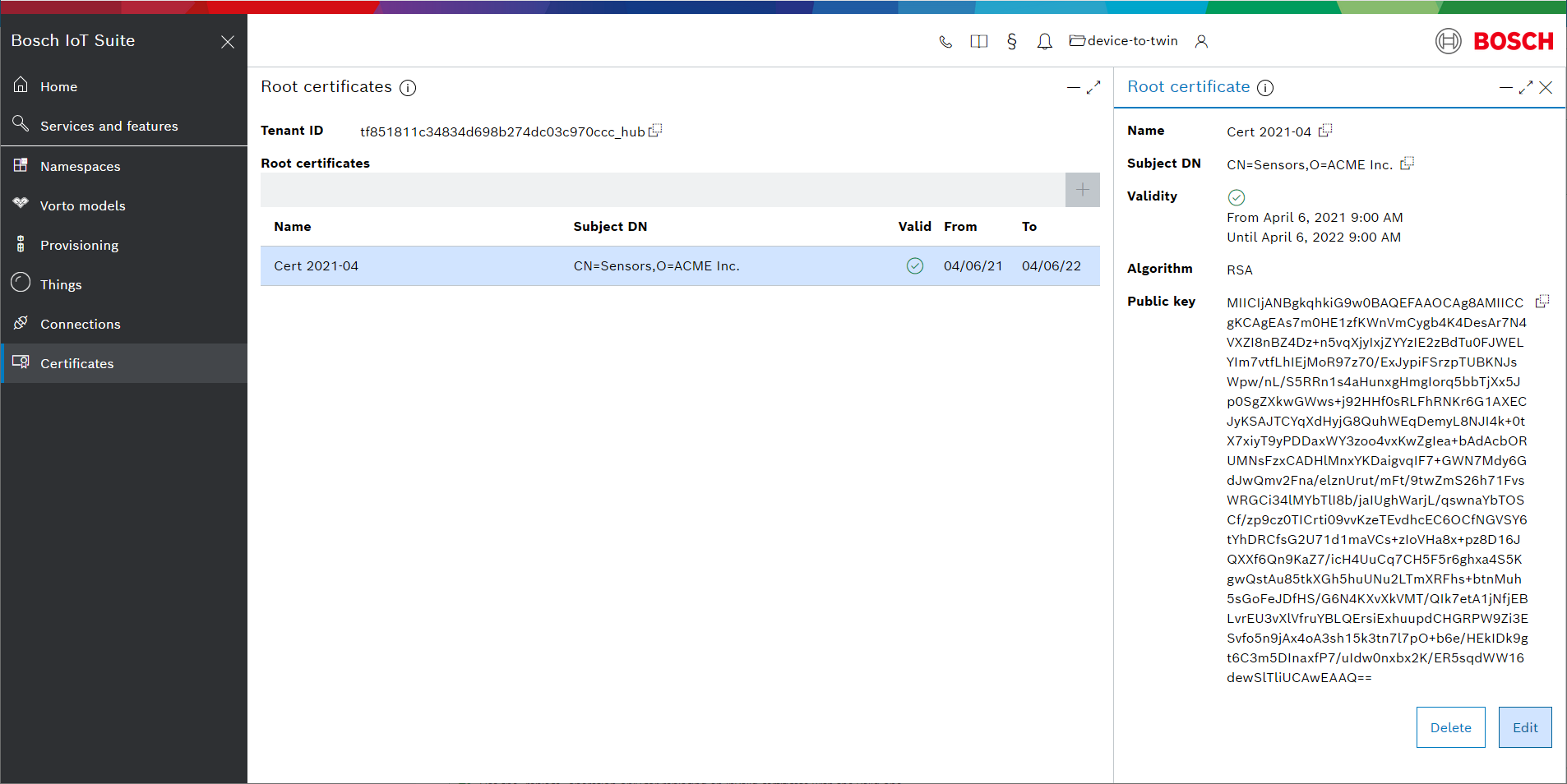1567x784 pixels.
Task: Click the Validity checkmark icon
Action: (x=1236, y=197)
